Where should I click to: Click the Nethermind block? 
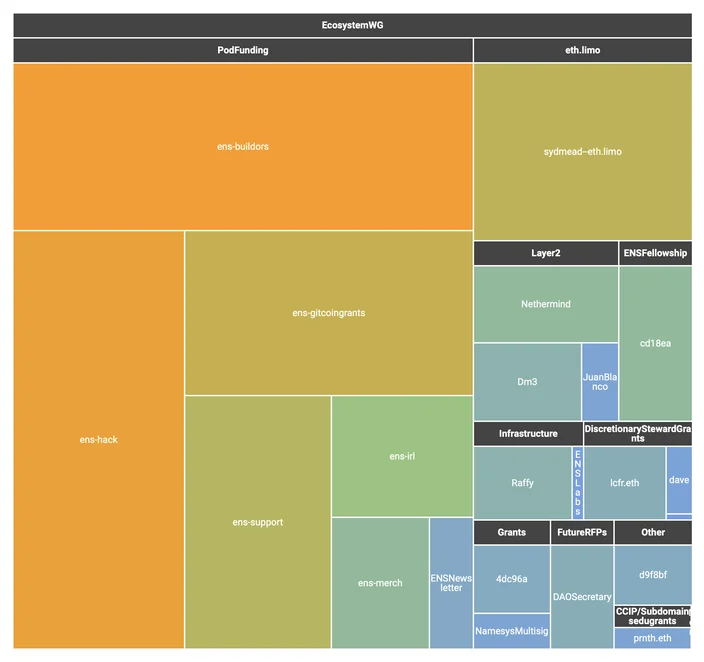(x=546, y=304)
